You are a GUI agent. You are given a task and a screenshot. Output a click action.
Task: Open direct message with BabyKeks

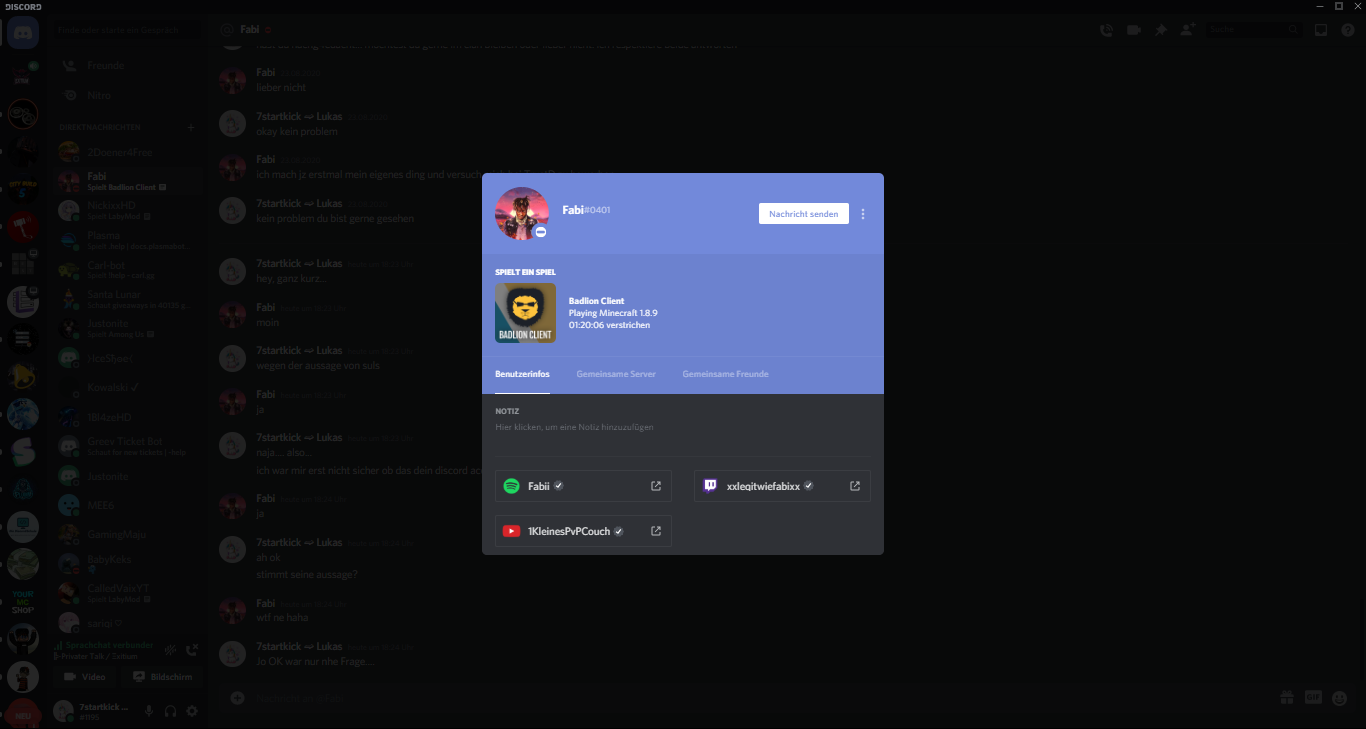pyautogui.click(x=130, y=564)
